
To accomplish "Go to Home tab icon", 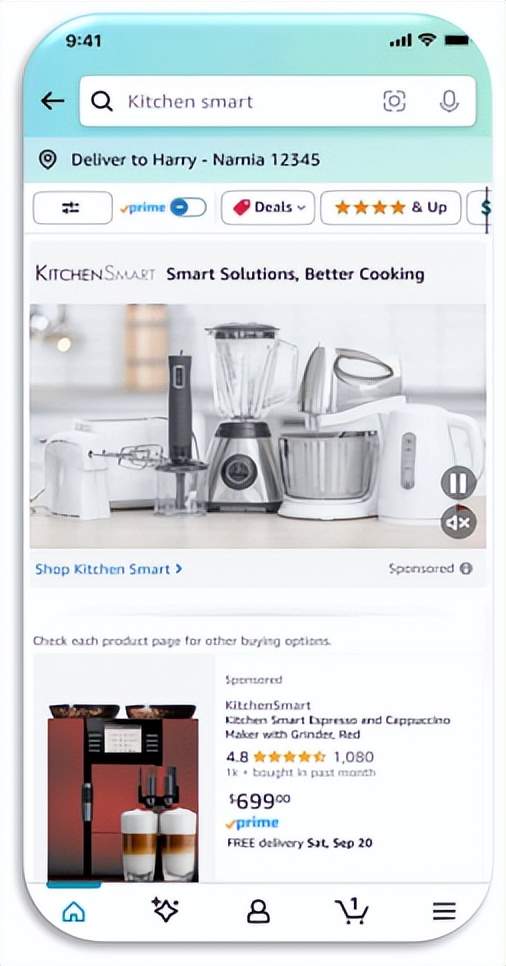I will [74, 911].
